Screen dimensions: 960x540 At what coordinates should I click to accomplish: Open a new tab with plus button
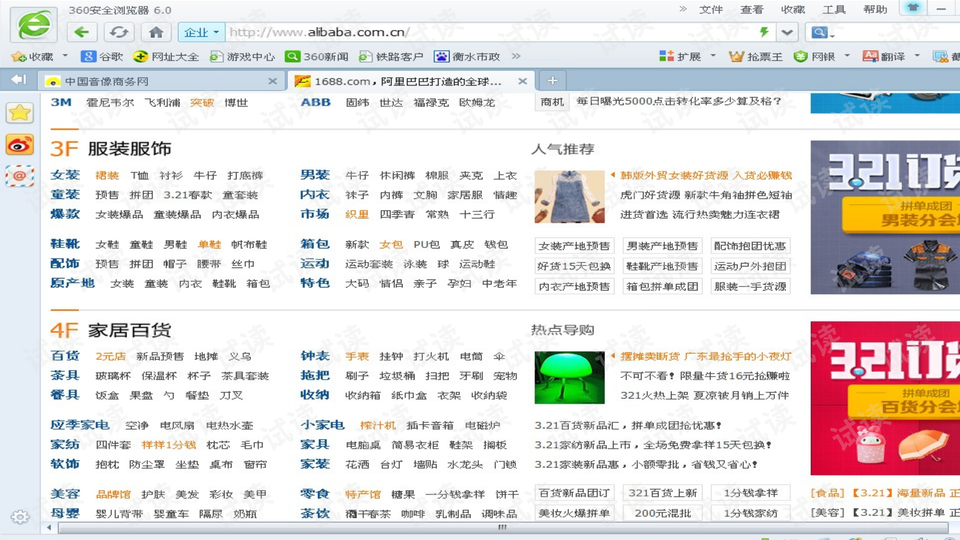click(x=552, y=80)
